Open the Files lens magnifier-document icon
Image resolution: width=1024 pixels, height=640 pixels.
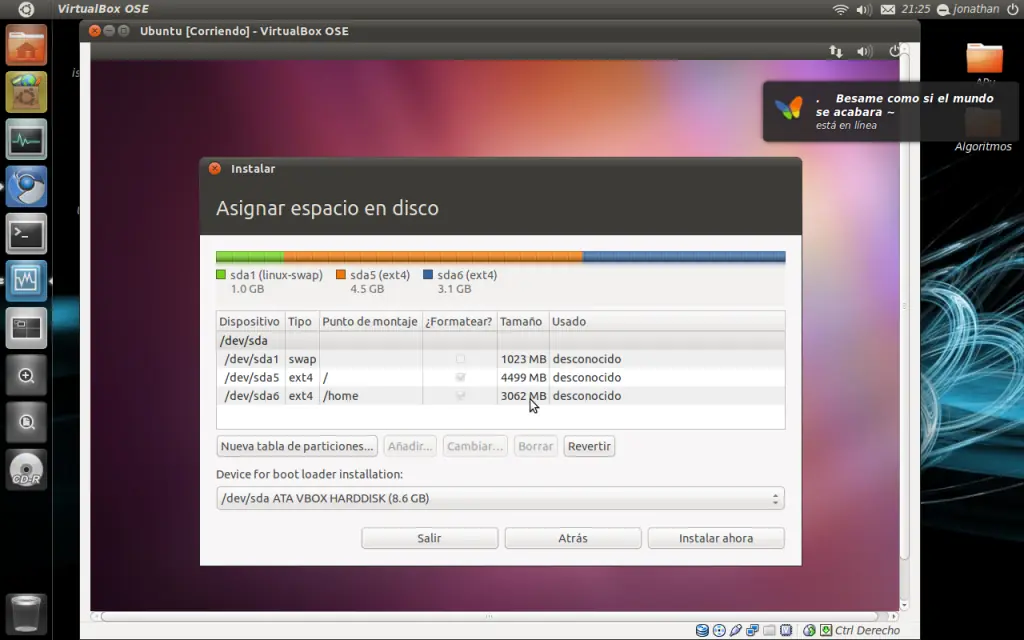pyautogui.click(x=26, y=423)
